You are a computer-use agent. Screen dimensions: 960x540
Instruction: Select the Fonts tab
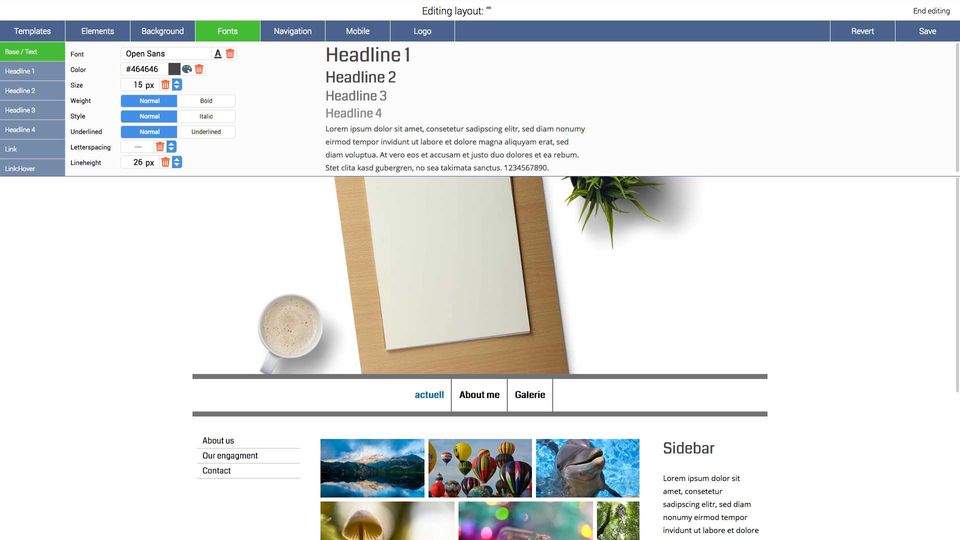(x=227, y=31)
